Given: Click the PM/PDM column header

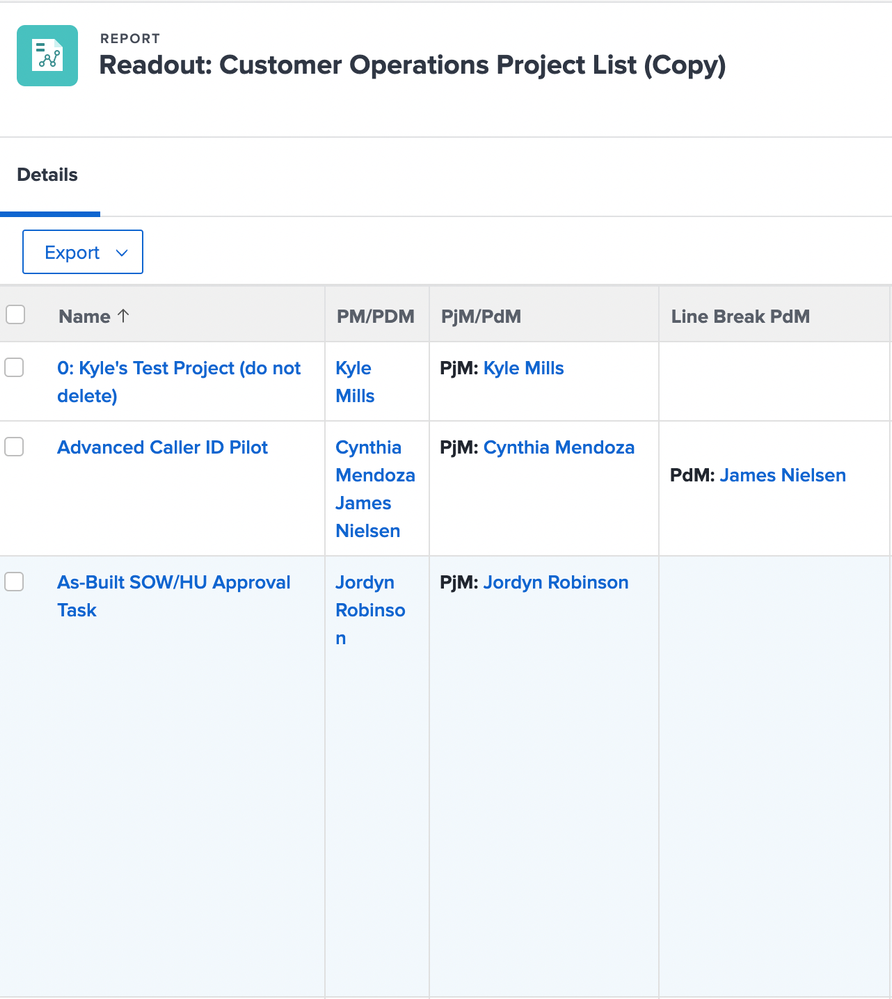Looking at the screenshot, I should pos(375,316).
